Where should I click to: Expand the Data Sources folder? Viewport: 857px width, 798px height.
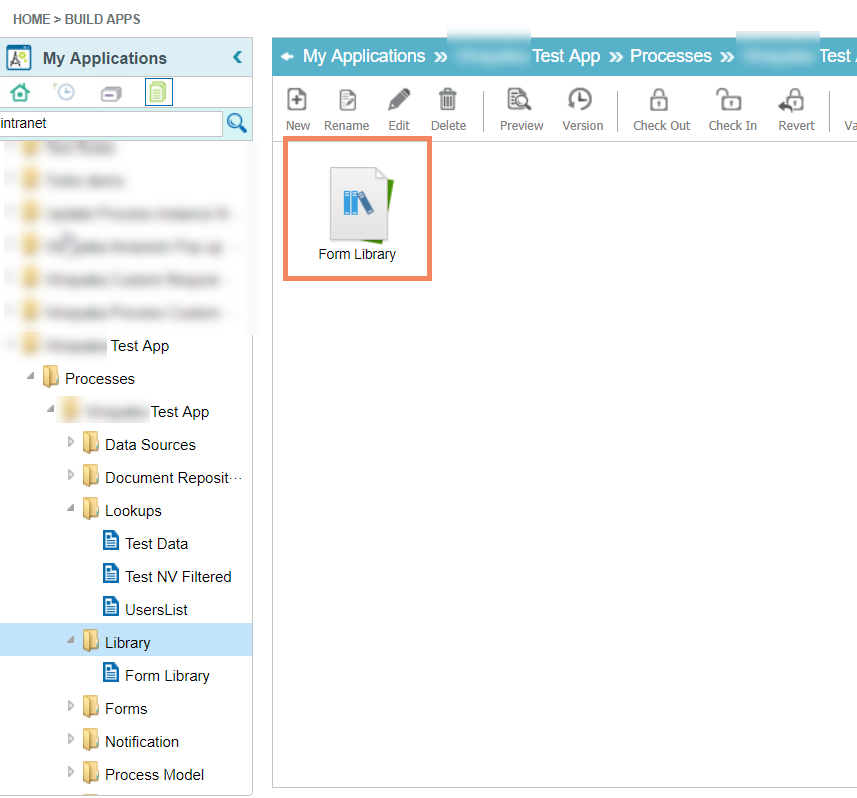(71, 443)
